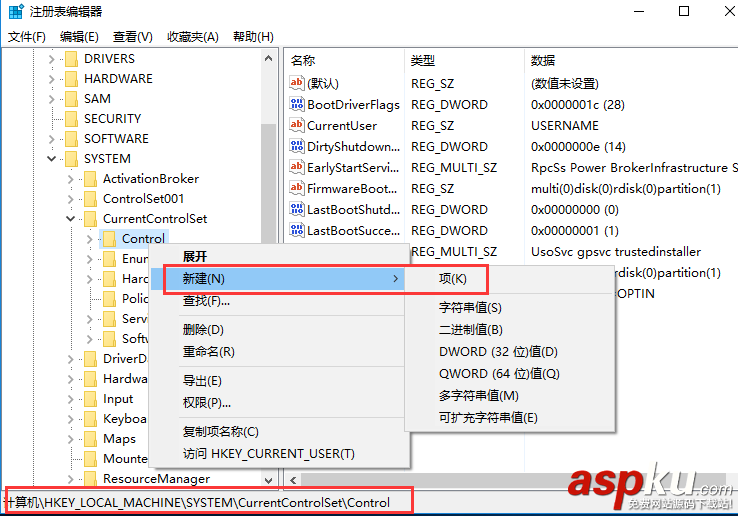Click the SAM folder icon
The width and height of the screenshot is (738, 516).
coord(72,99)
